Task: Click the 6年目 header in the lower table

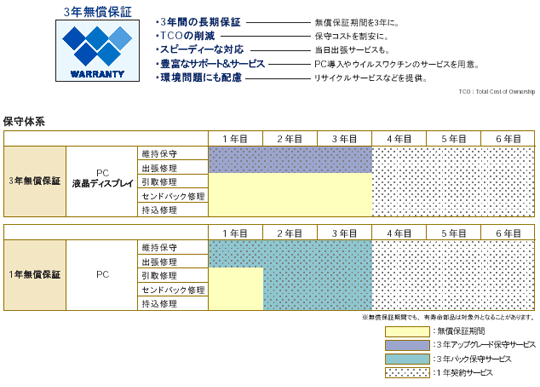Action: [x=508, y=233]
